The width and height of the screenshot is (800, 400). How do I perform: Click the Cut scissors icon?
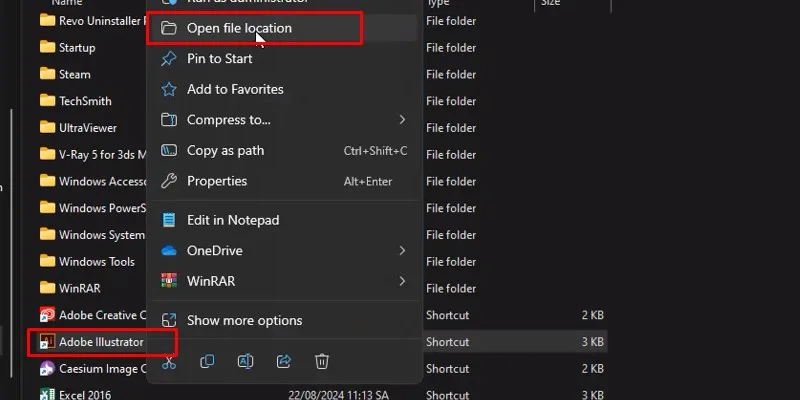click(x=169, y=362)
